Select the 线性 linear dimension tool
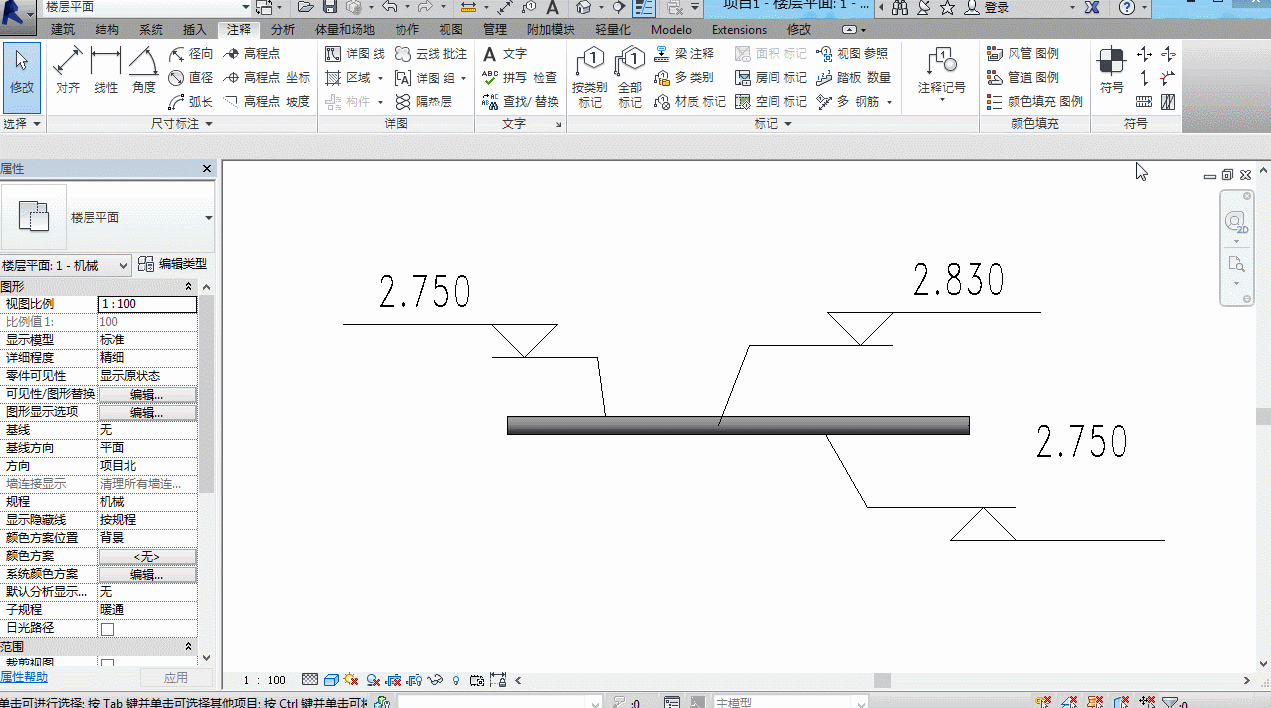The width and height of the screenshot is (1271, 708). point(106,72)
